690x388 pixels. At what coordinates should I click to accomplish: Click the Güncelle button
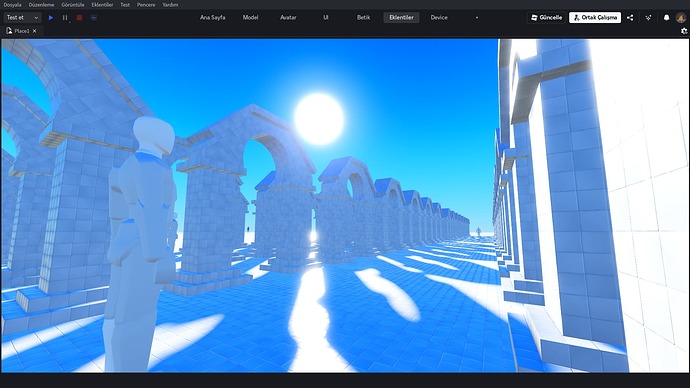(x=547, y=18)
